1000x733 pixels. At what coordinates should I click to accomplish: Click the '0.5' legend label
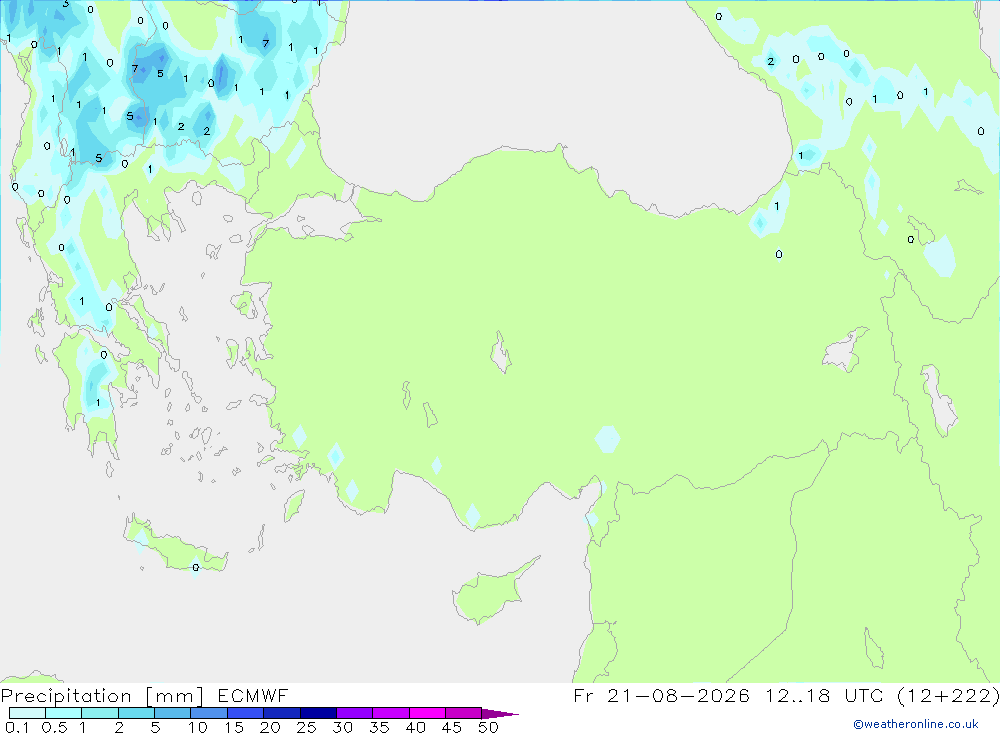[x=54, y=727]
